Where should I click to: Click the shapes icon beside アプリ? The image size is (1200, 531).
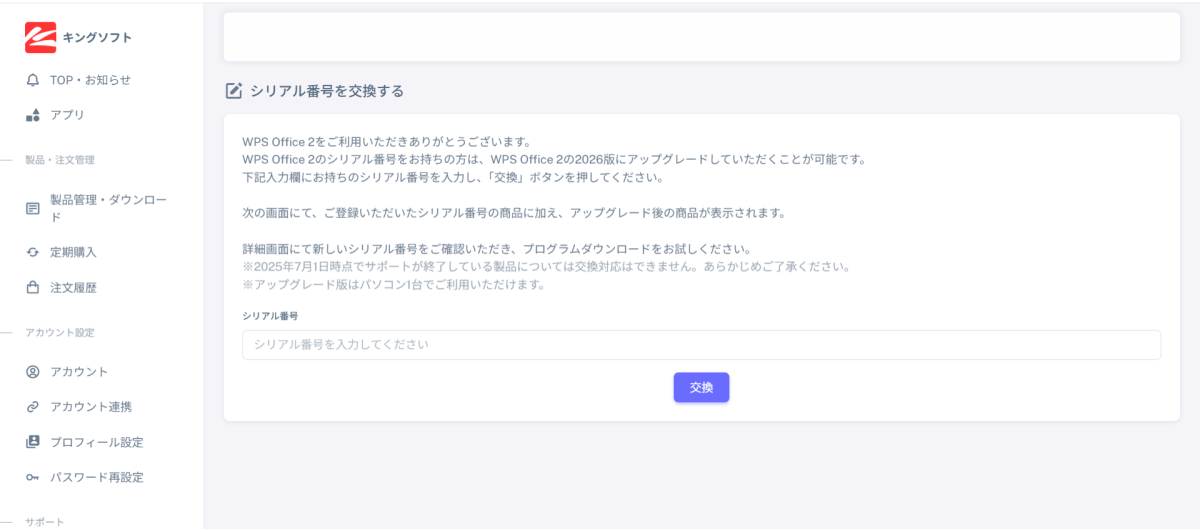[33, 115]
